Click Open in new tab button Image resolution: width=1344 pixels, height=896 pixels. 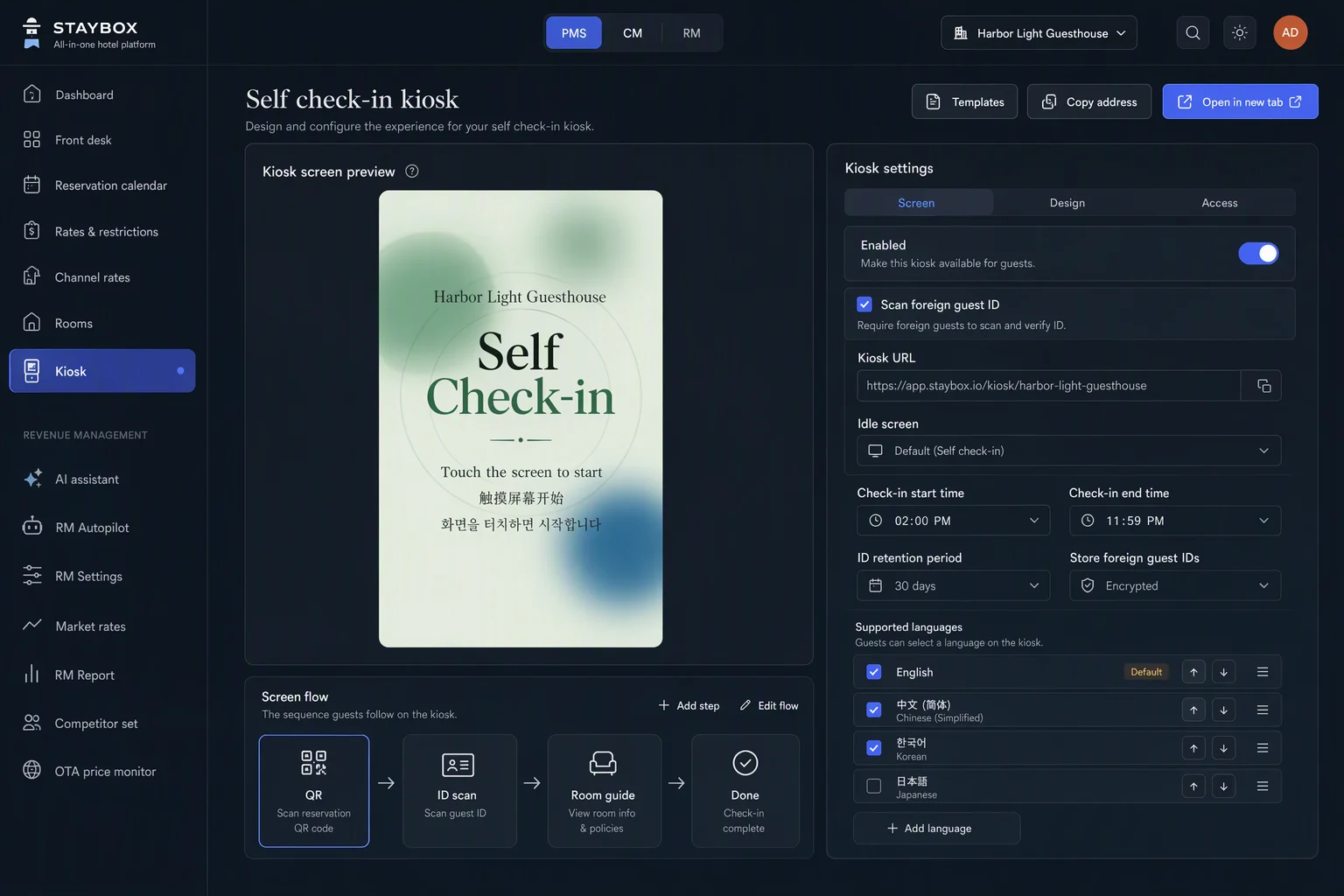[1240, 101]
